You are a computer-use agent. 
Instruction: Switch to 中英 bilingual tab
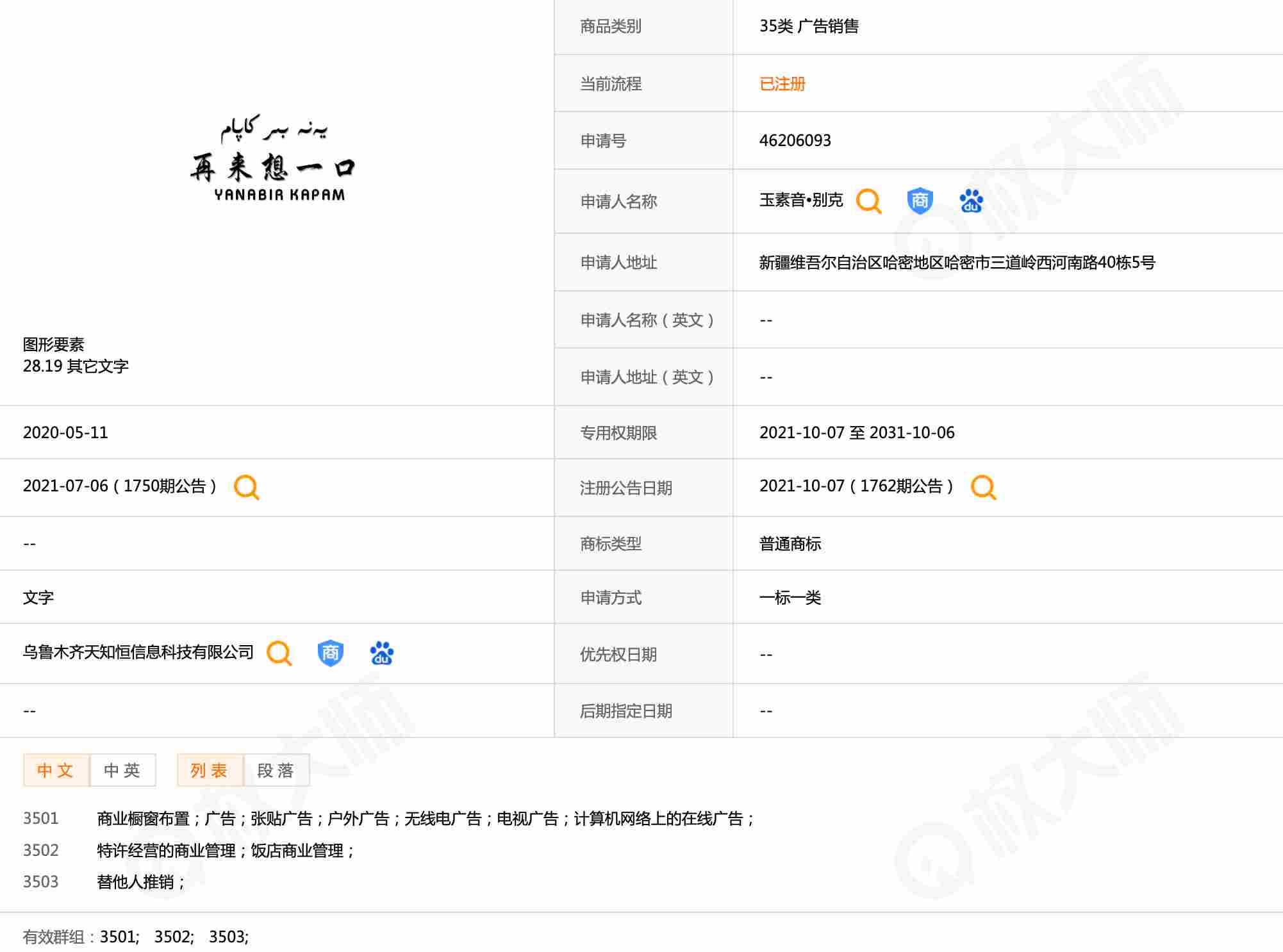(x=122, y=770)
